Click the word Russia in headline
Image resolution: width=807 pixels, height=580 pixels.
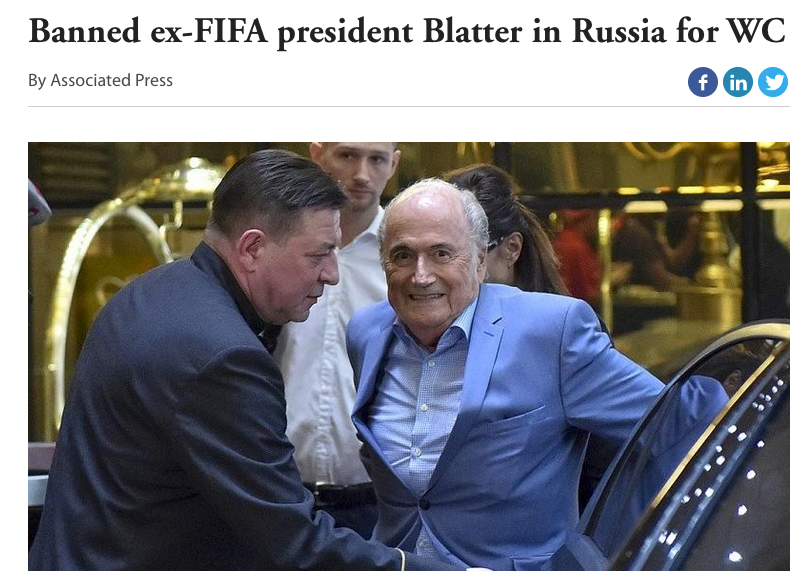pyautogui.click(x=619, y=31)
